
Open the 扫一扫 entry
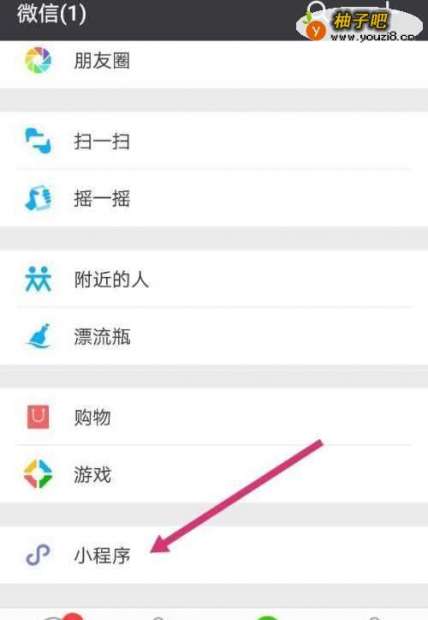click(214, 141)
